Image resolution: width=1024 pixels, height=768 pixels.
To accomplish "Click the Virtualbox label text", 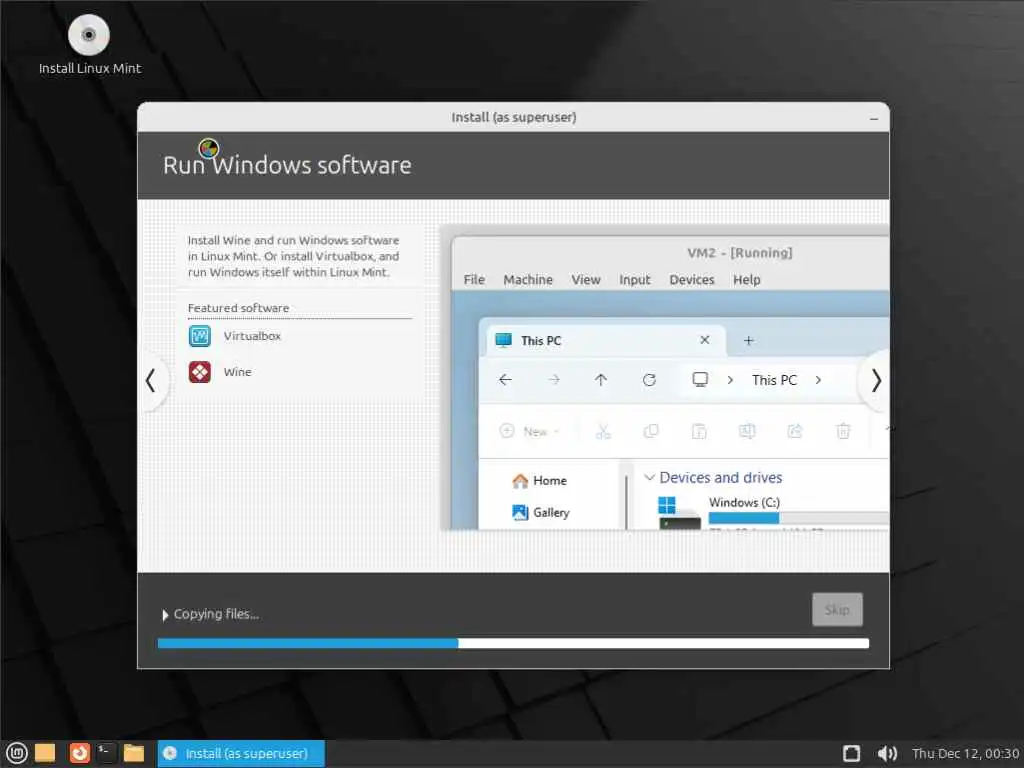I will 252,336.
